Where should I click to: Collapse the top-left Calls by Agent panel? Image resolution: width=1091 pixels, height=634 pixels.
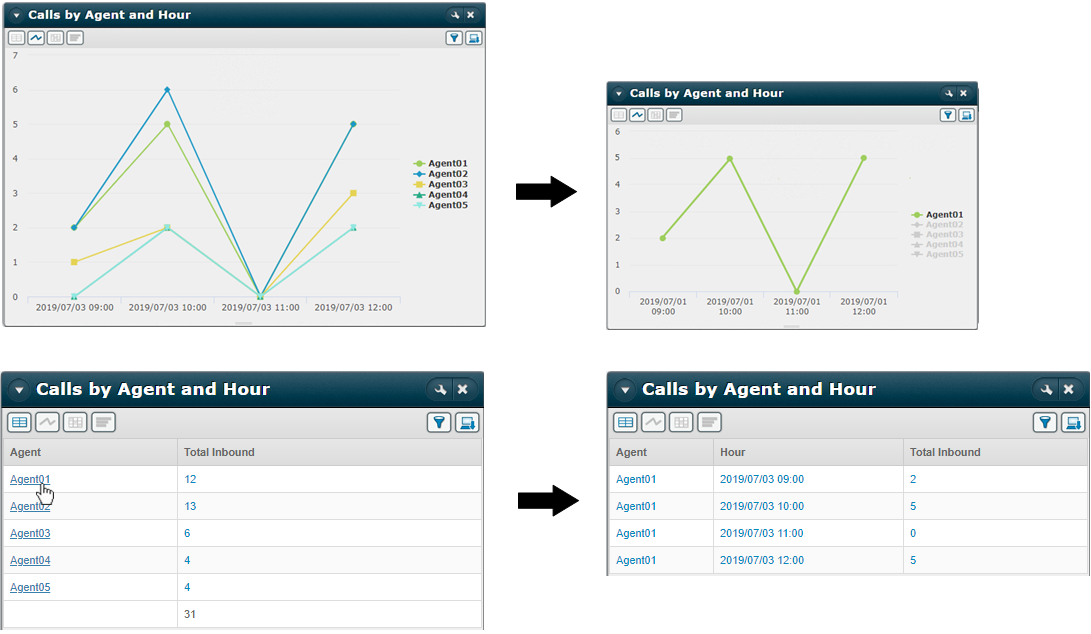[14, 15]
